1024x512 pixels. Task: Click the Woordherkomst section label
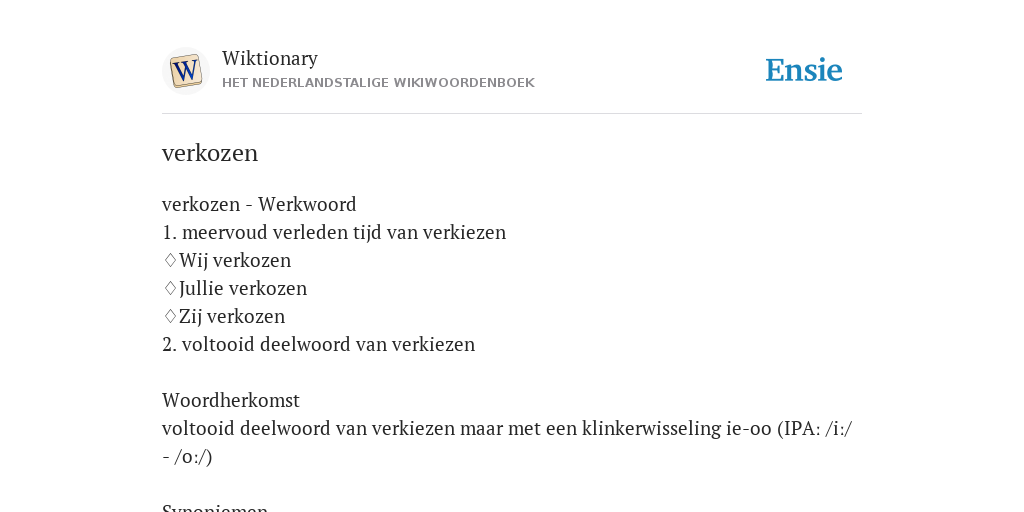(x=231, y=400)
